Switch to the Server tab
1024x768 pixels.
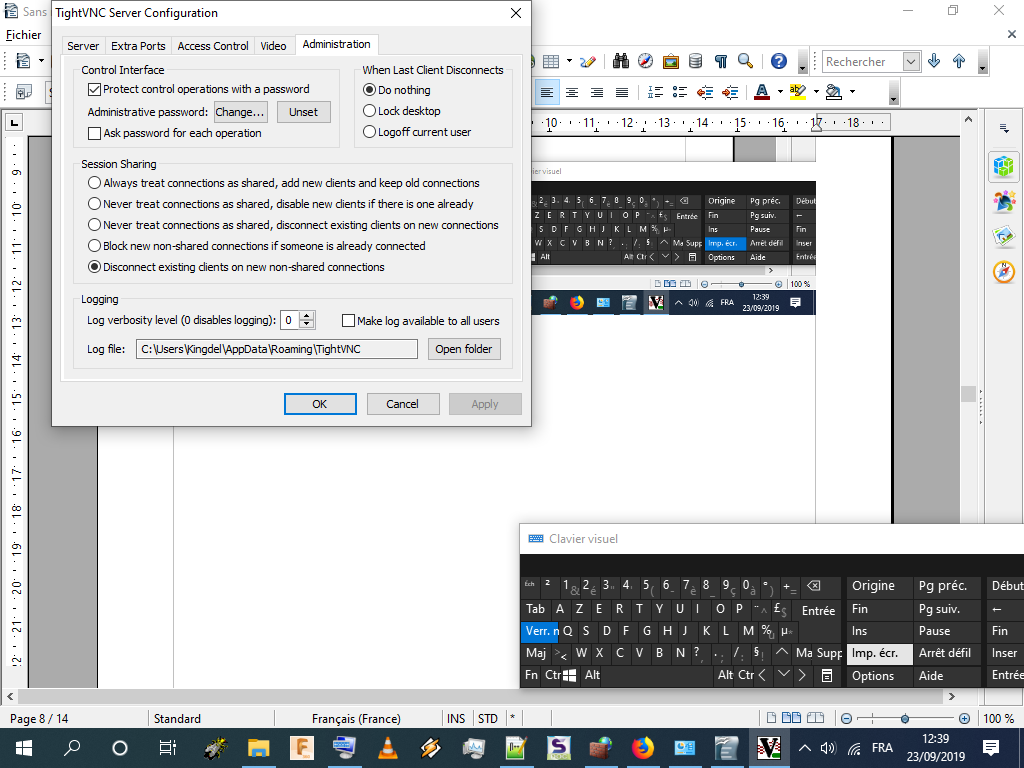pyautogui.click(x=83, y=46)
